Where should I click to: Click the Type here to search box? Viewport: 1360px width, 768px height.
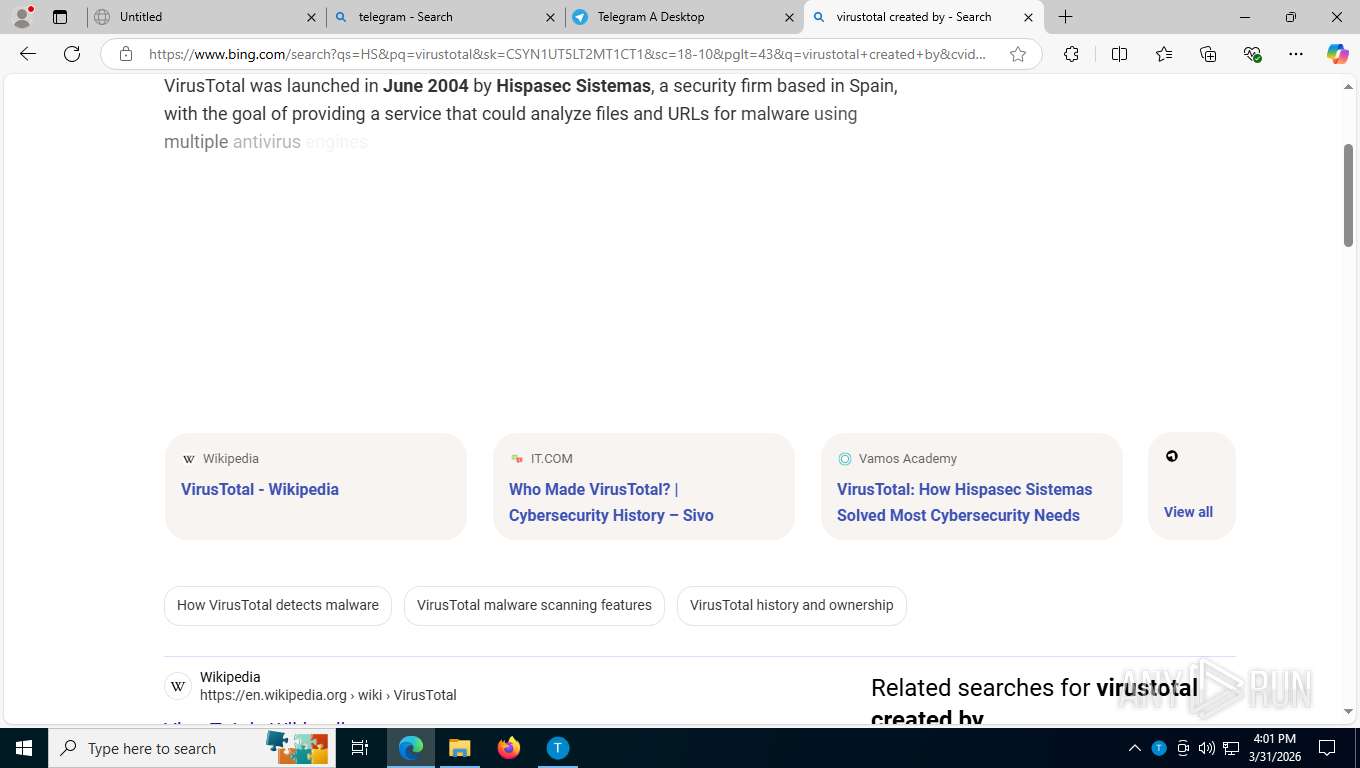click(192, 748)
